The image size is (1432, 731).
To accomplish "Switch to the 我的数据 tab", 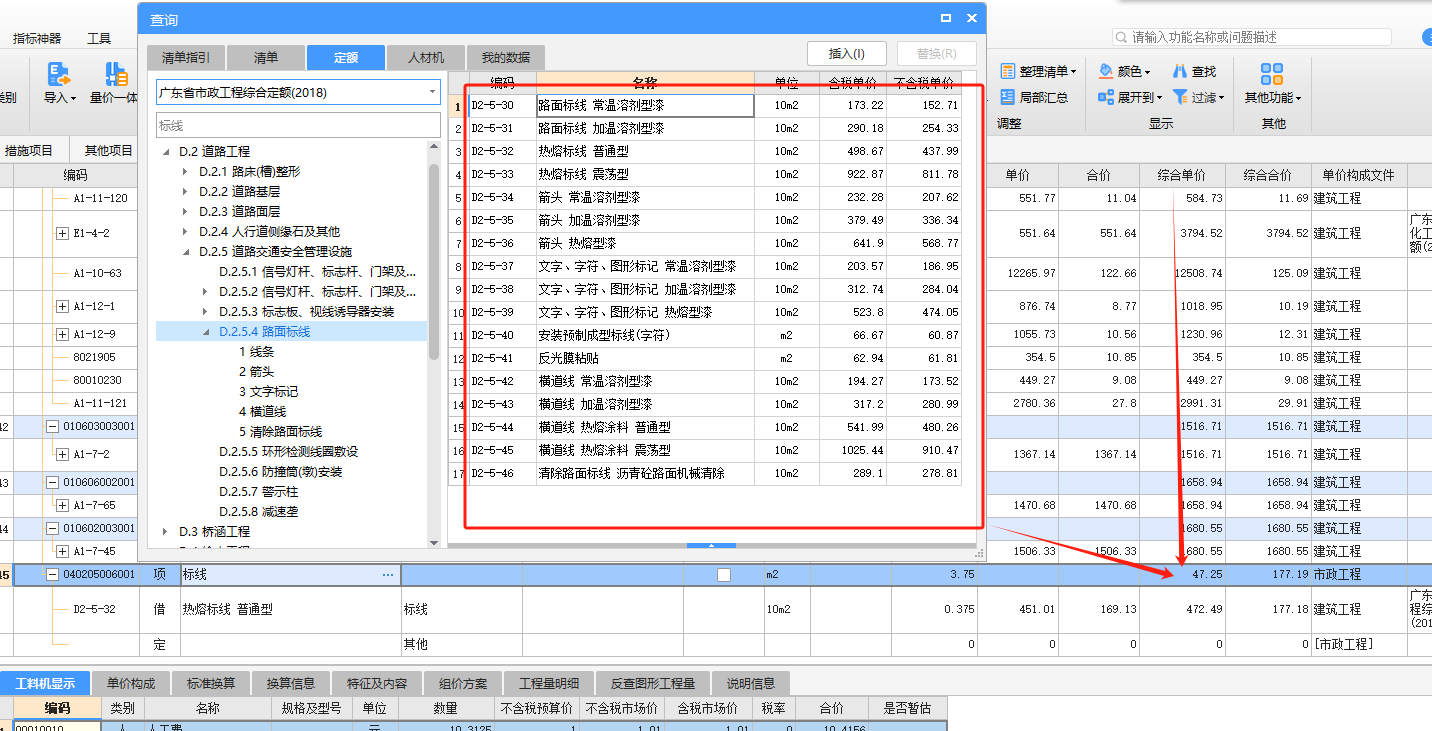I will click(x=506, y=57).
